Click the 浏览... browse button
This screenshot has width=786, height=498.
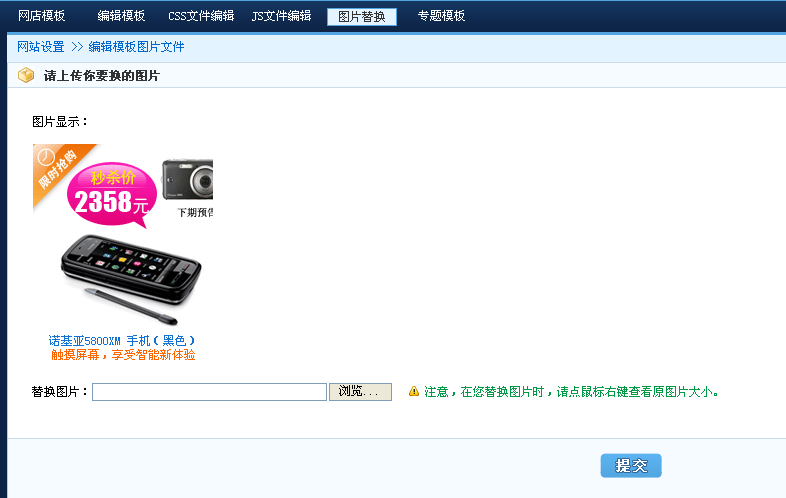tap(360, 392)
